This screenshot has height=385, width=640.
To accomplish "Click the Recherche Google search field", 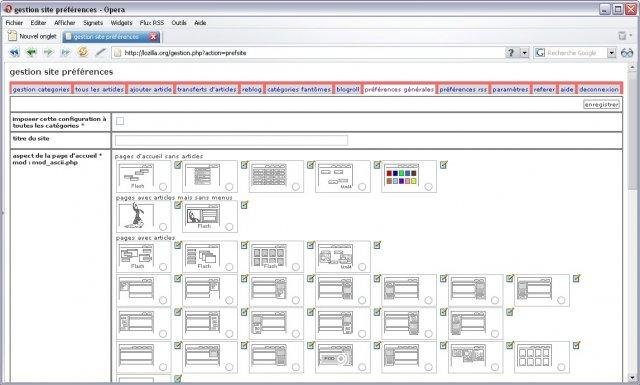I will [576, 53].
